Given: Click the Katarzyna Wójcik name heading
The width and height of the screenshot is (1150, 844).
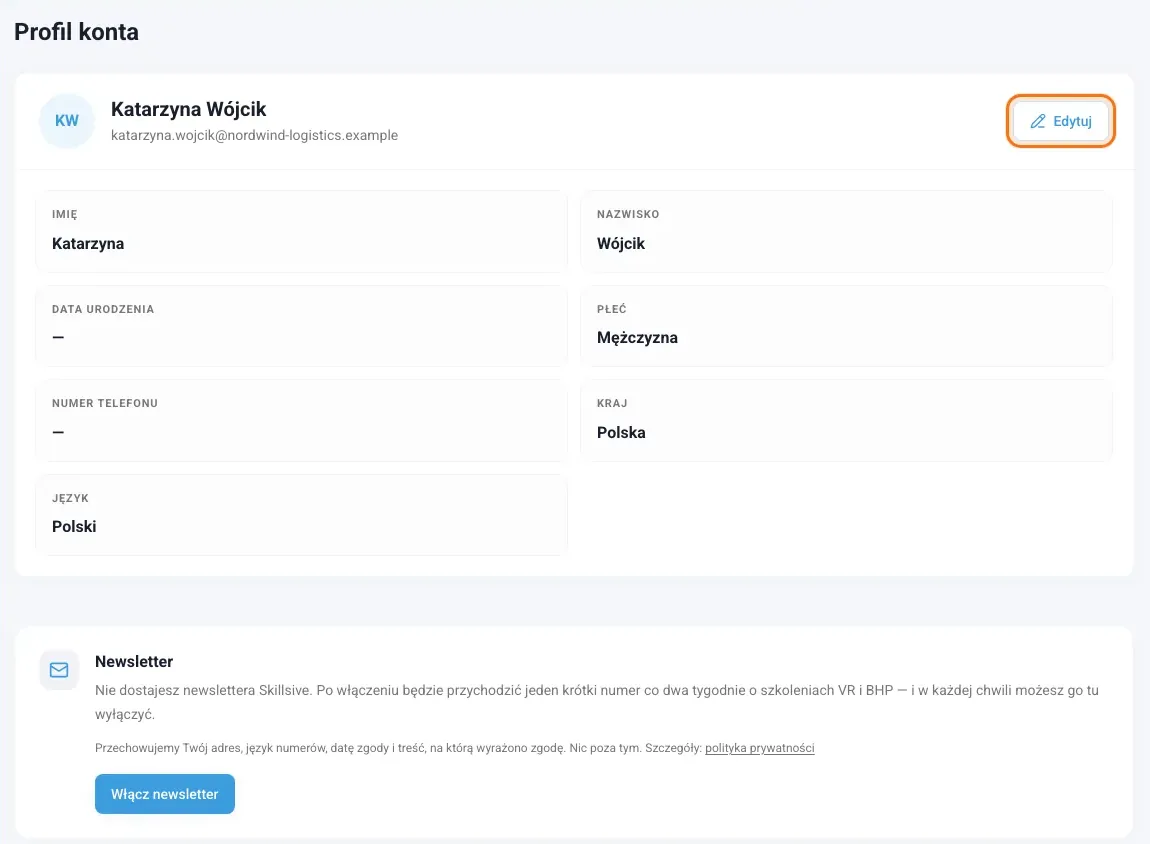Looking at the screenshot, I should pyautogui.click(x=188, y=109).
